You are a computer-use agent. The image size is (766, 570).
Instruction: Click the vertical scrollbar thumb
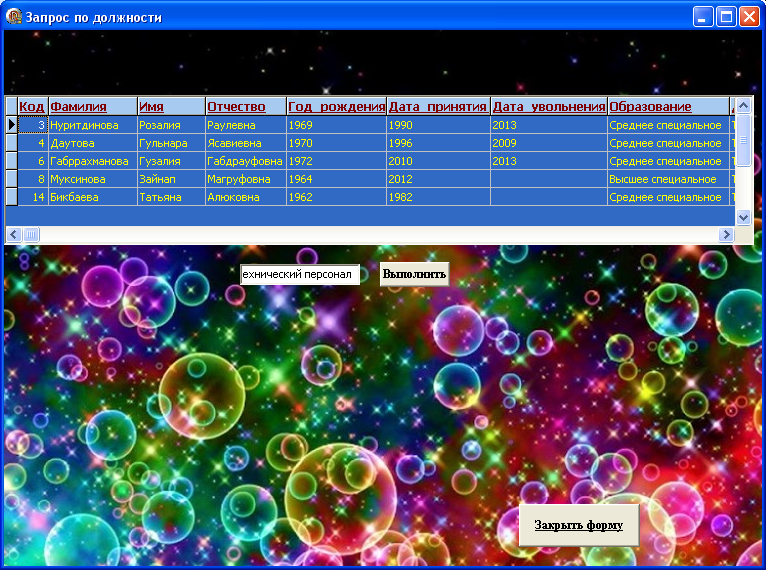click(743, 140)
